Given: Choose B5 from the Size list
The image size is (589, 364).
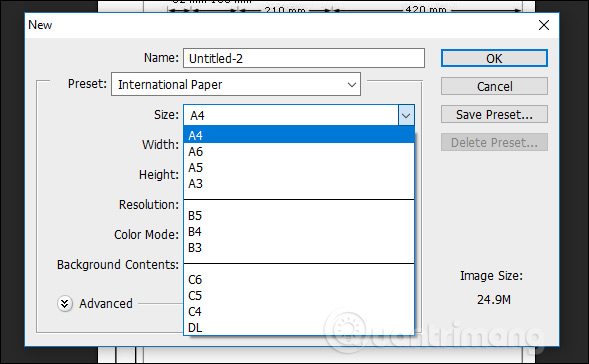Looking at the screenshot, I should click(299, 216).
